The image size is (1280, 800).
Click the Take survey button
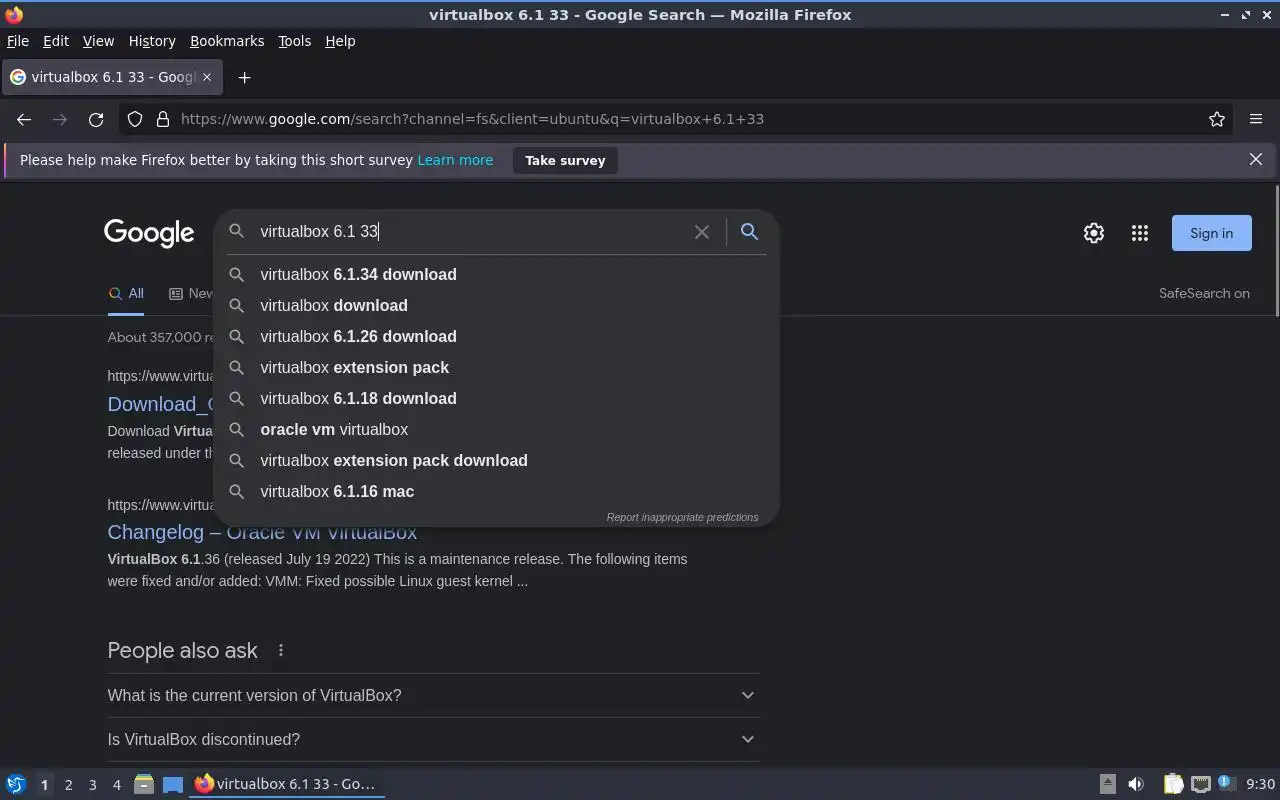click(x=565, y=160)
